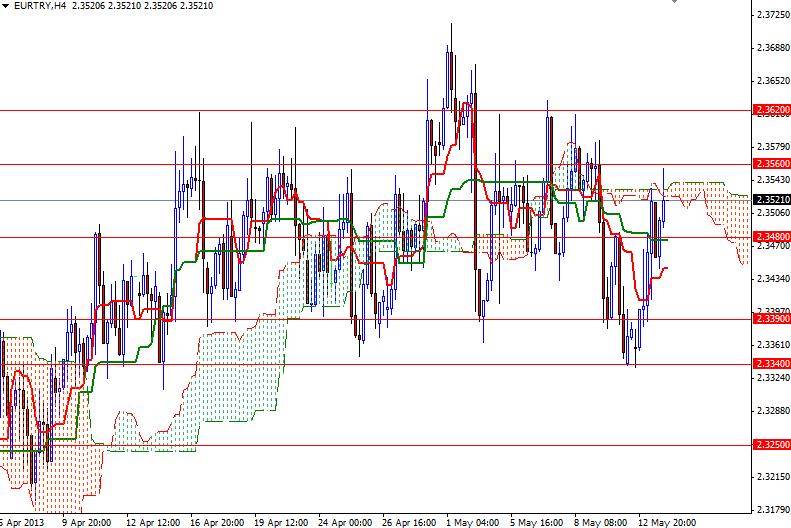Screen dimensions: 791x528
Task: Select the red 2.36200 level price tag
Action: click(x=772, y=110)
